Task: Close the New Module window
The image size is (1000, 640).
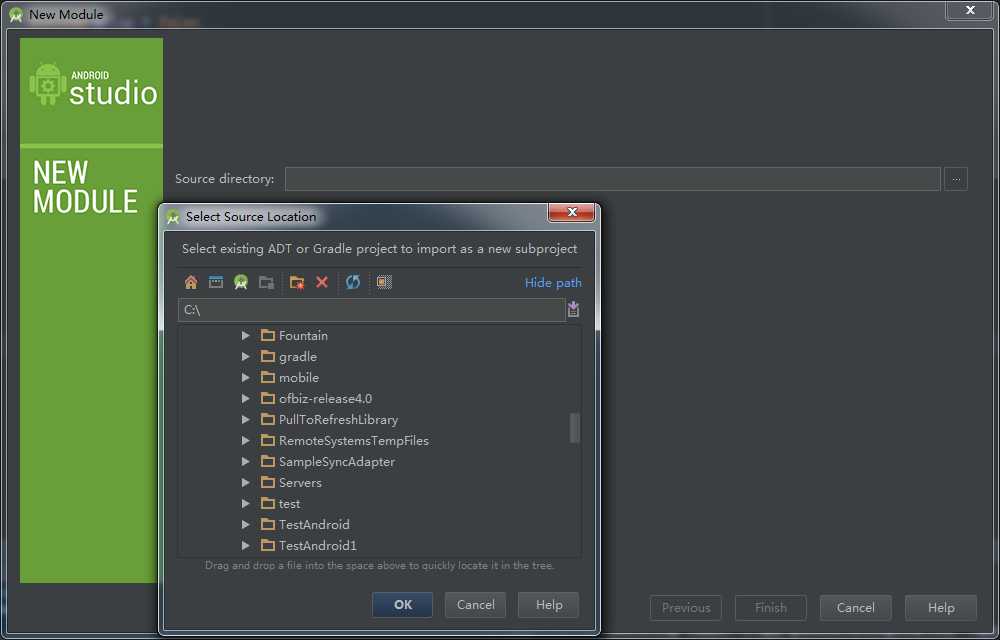Action: pos(970,10)
